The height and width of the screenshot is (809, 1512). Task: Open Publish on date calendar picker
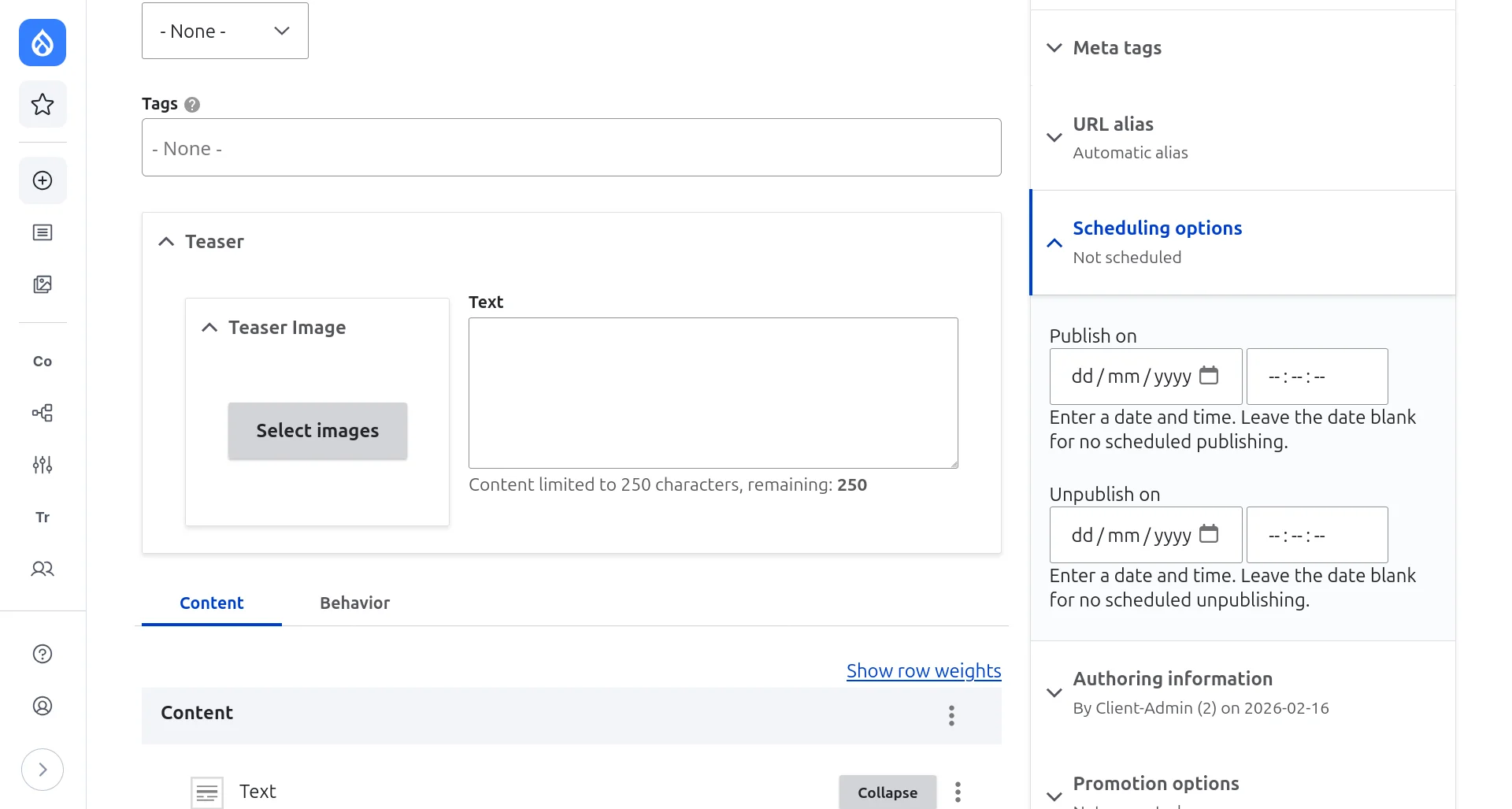coord(1209,376)
